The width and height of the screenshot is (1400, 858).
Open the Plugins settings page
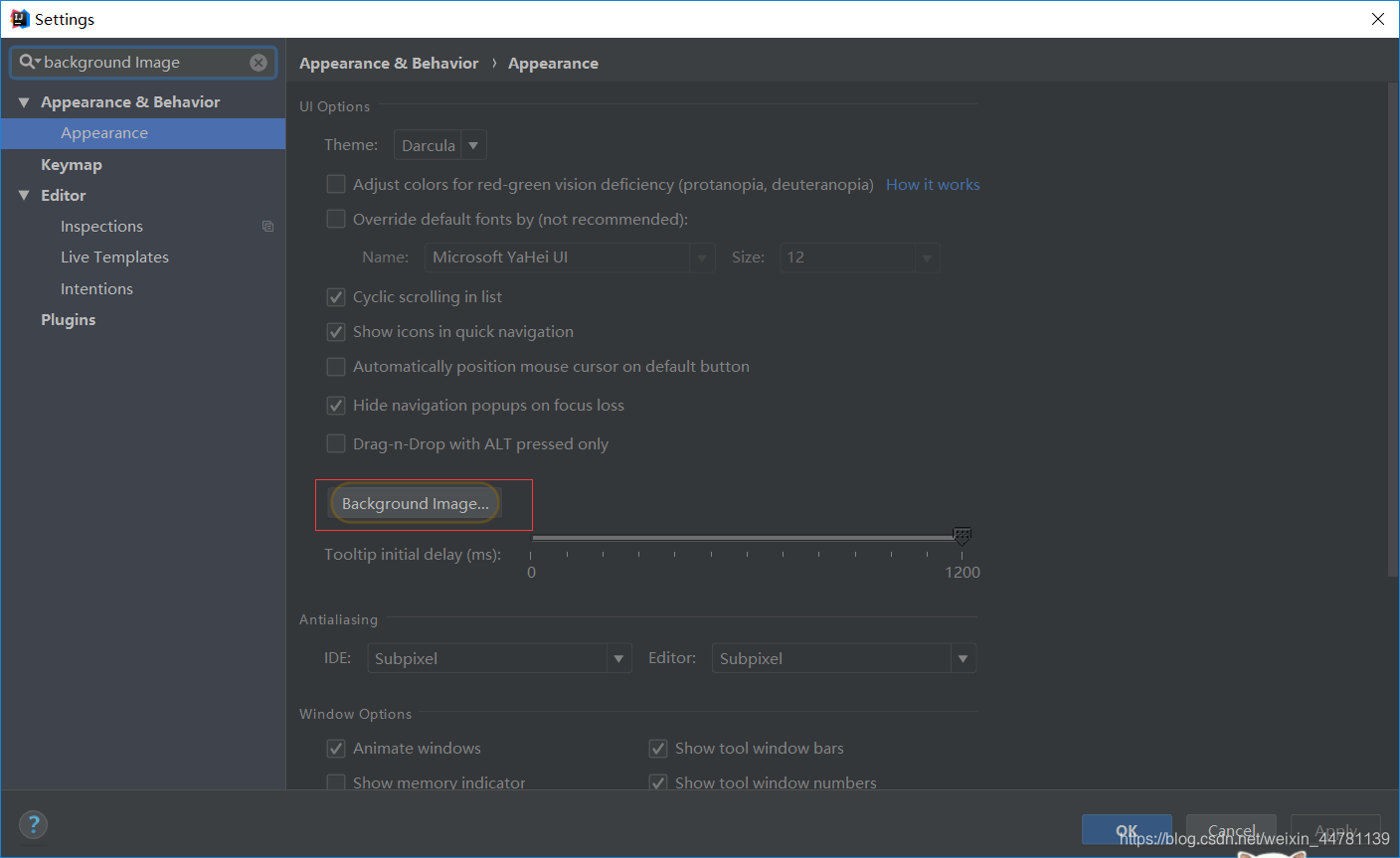point(68,319)
